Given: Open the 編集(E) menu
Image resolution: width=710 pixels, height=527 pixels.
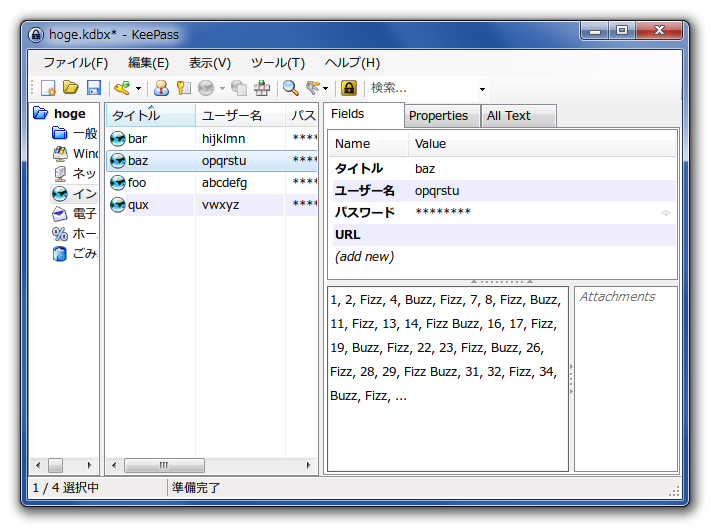Looking at the screenshot, I should pyautogui.click(x=148, y=62).
